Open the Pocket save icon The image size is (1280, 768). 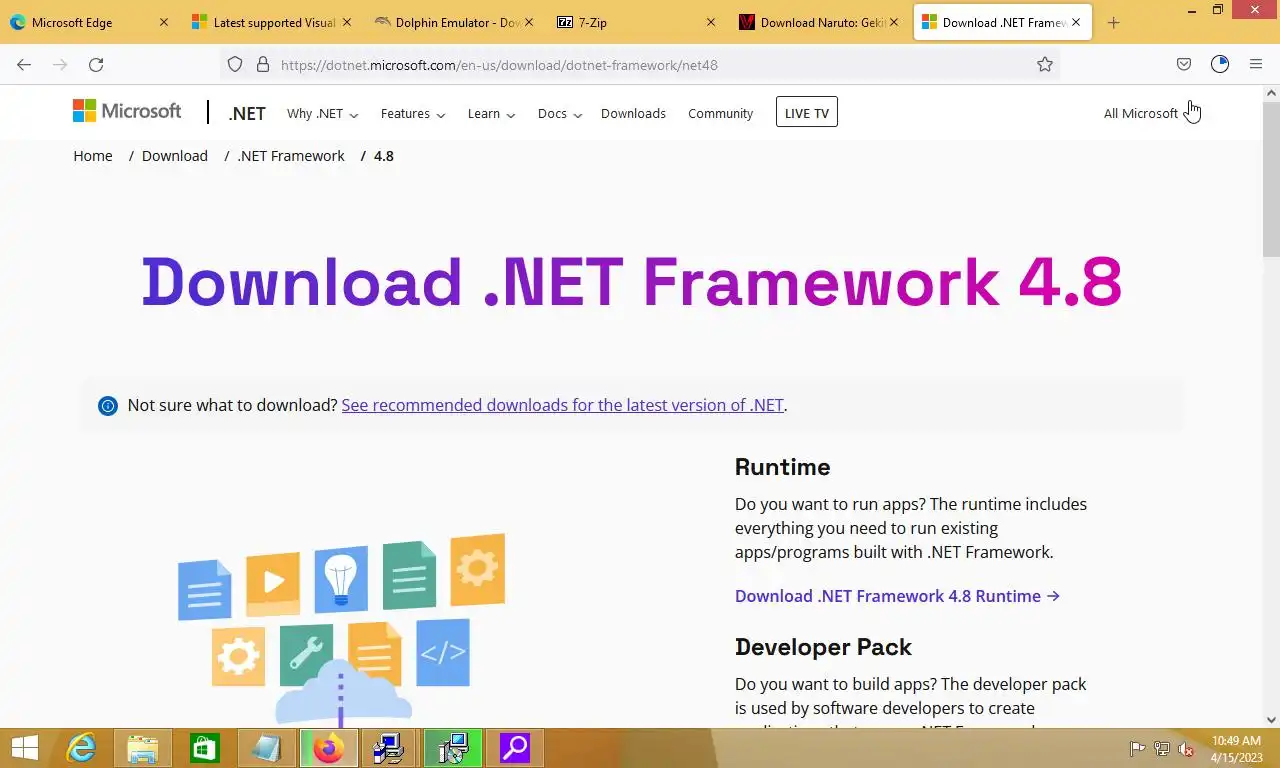[1184, 64]
